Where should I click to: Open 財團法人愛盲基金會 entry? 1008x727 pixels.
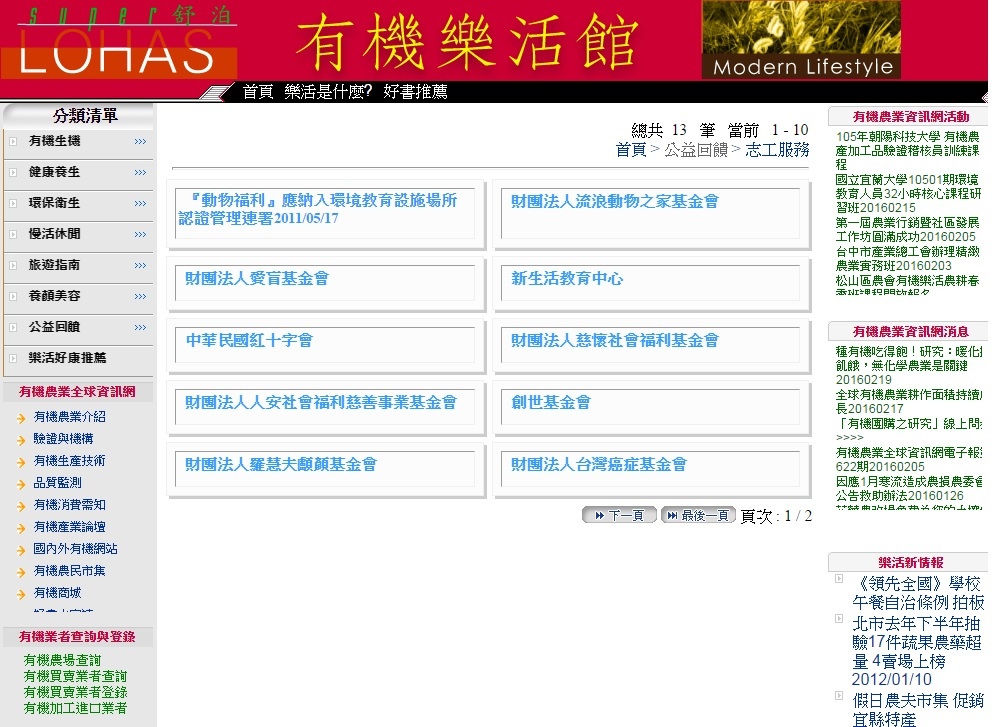(x=256, y=278)
